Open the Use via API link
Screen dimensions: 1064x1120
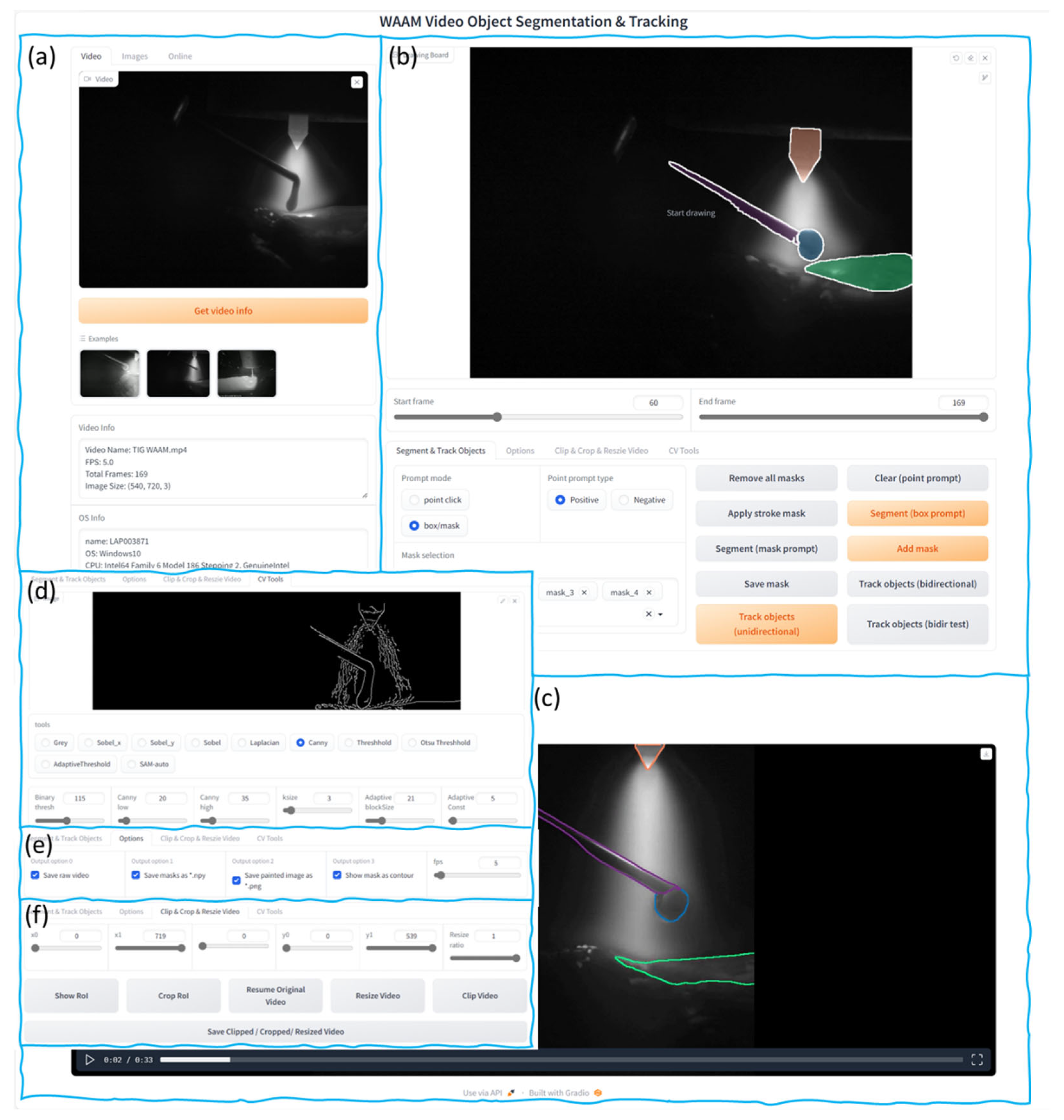point(488,1092)
